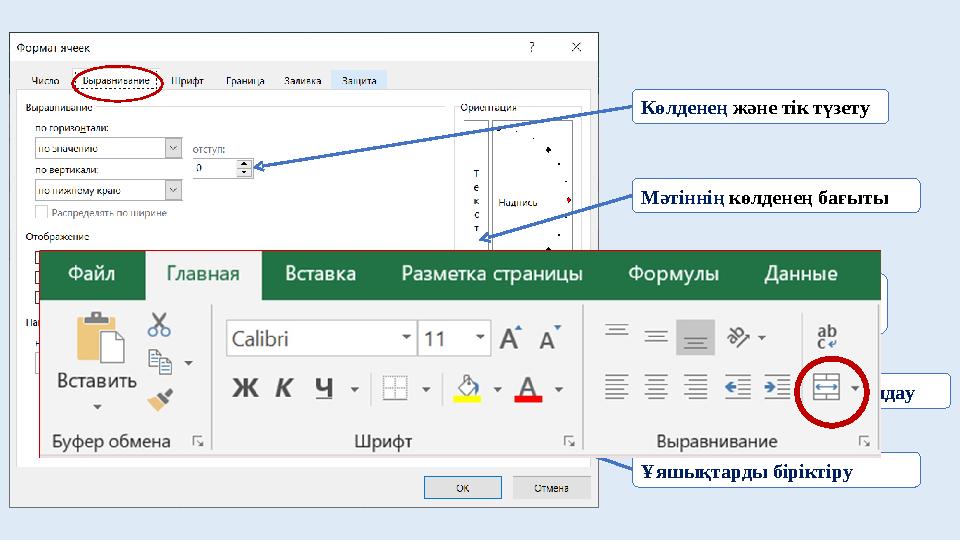Click the borders grid icon
The height and width of the screenshot is (540, 960).
tap(395, 388)
